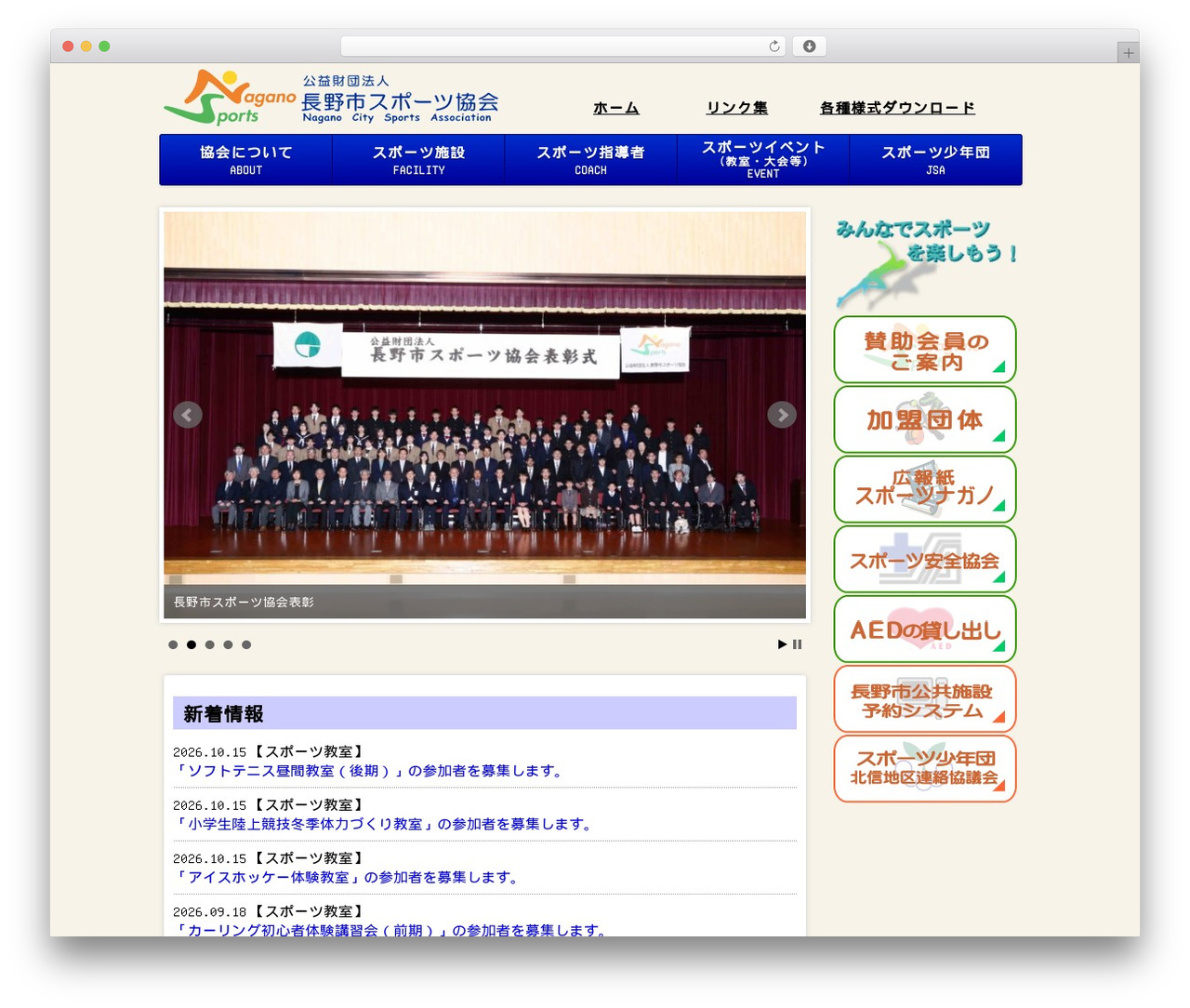Open スポーツ指導者 COACH menu
The height and width of the screenshot is (1008, 1190).
(x=590, y=160)
